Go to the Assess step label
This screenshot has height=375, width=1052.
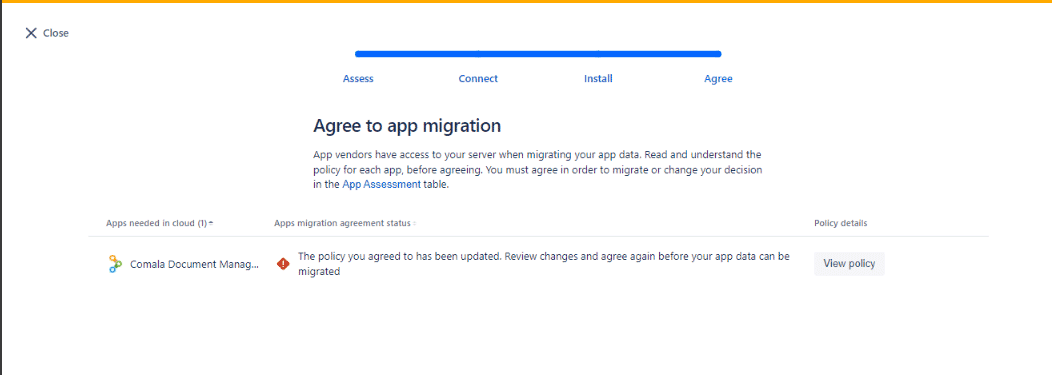[x=358, y=78]
